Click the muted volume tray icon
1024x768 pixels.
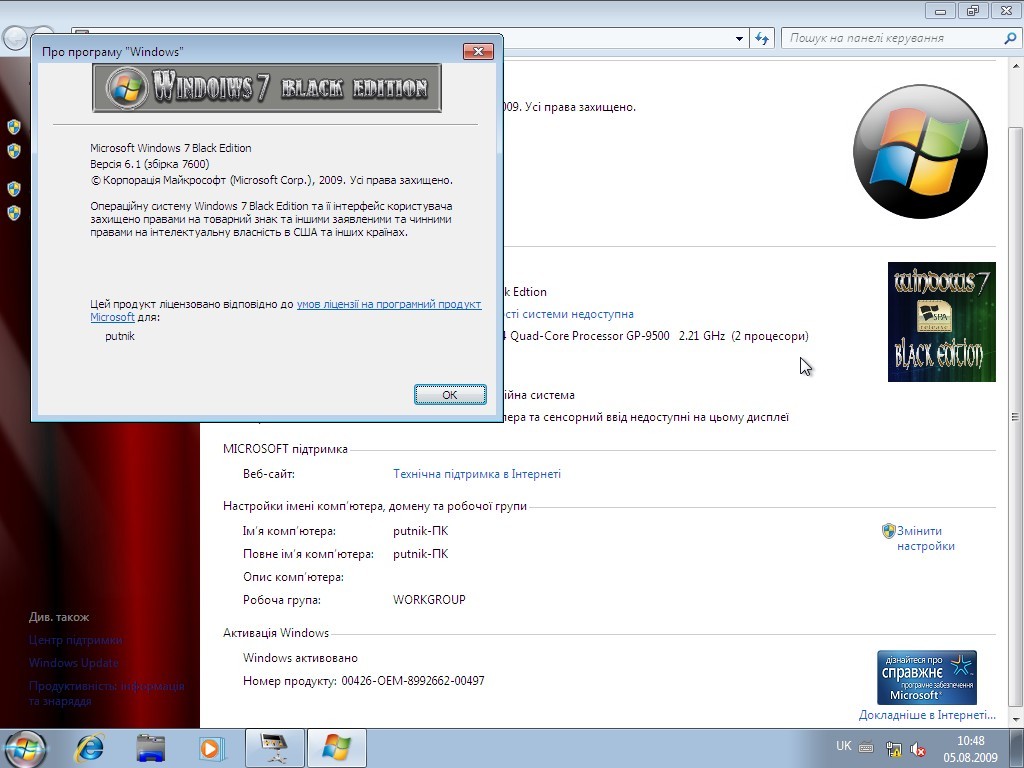click(918, 749)
